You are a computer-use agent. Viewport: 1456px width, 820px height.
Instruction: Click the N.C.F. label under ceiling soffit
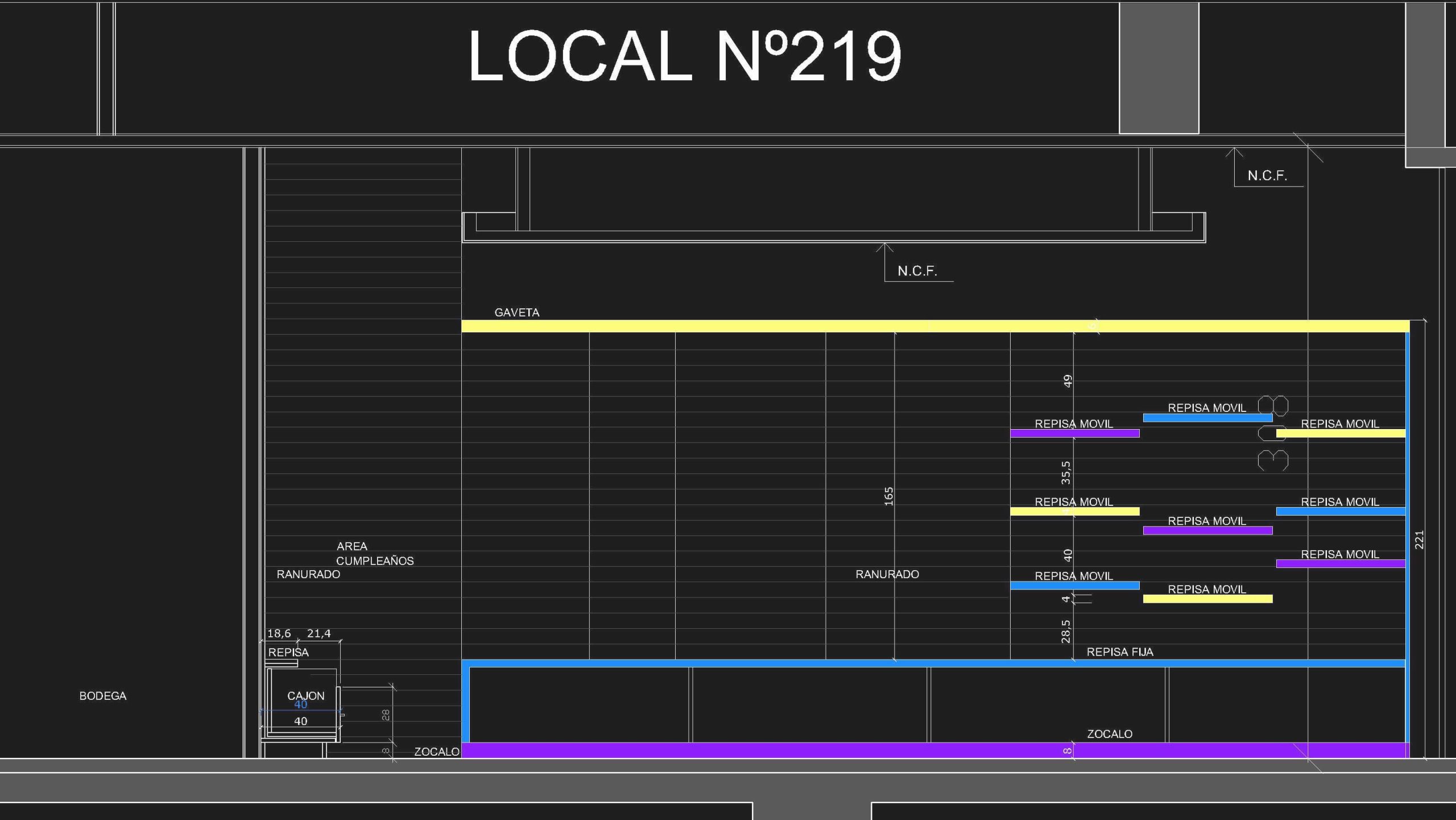tap(917, 271)
